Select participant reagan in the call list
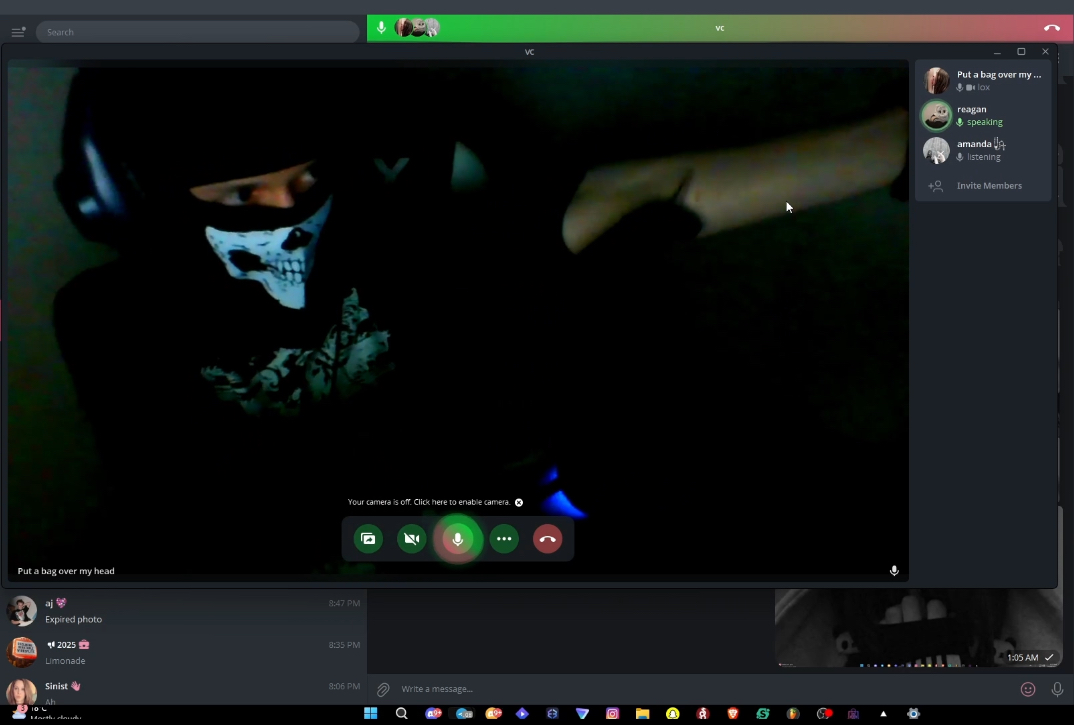The height and width of the screenshot is (725, 1074). [983, 115]
